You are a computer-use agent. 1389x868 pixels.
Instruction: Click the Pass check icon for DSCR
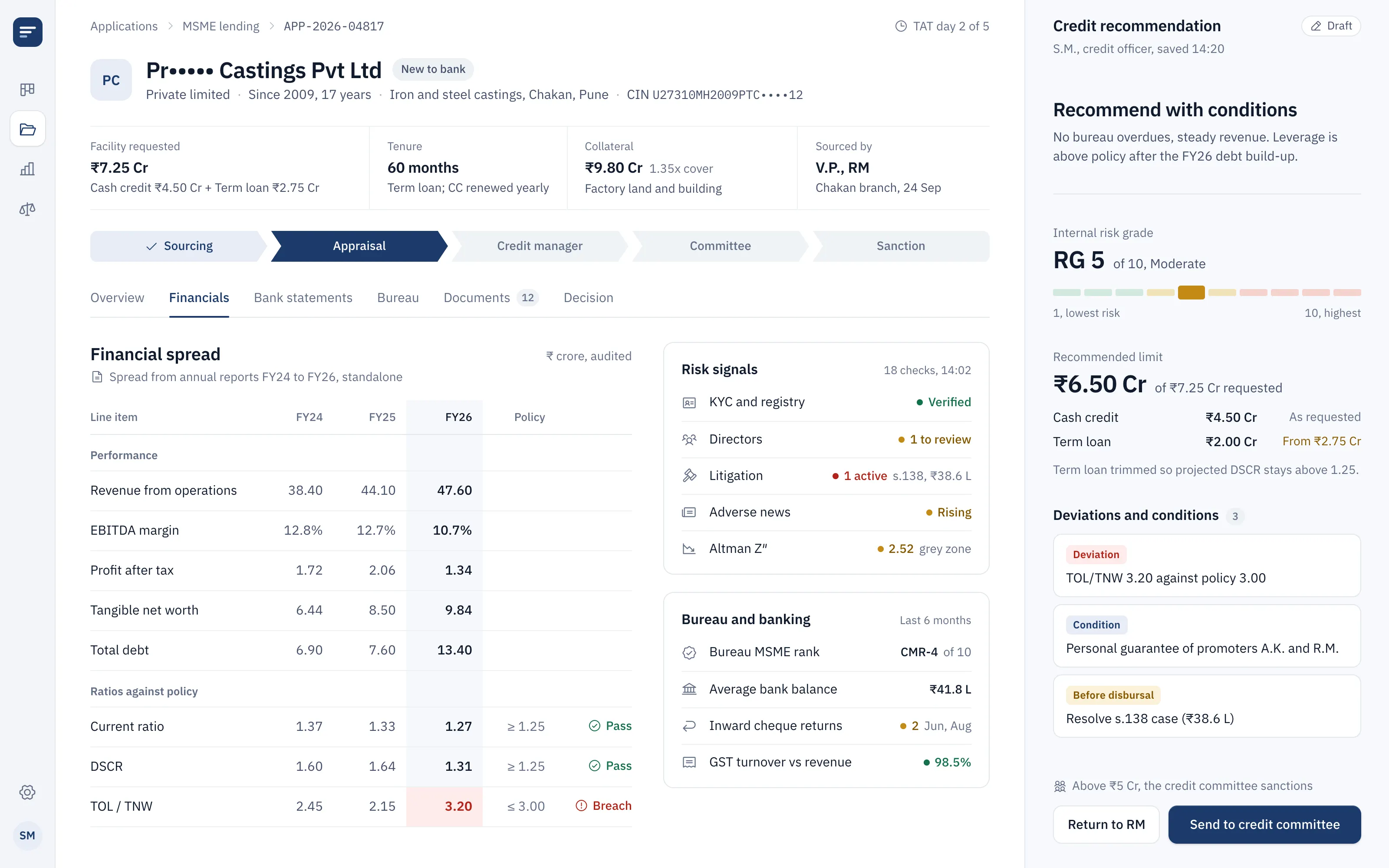595,766
